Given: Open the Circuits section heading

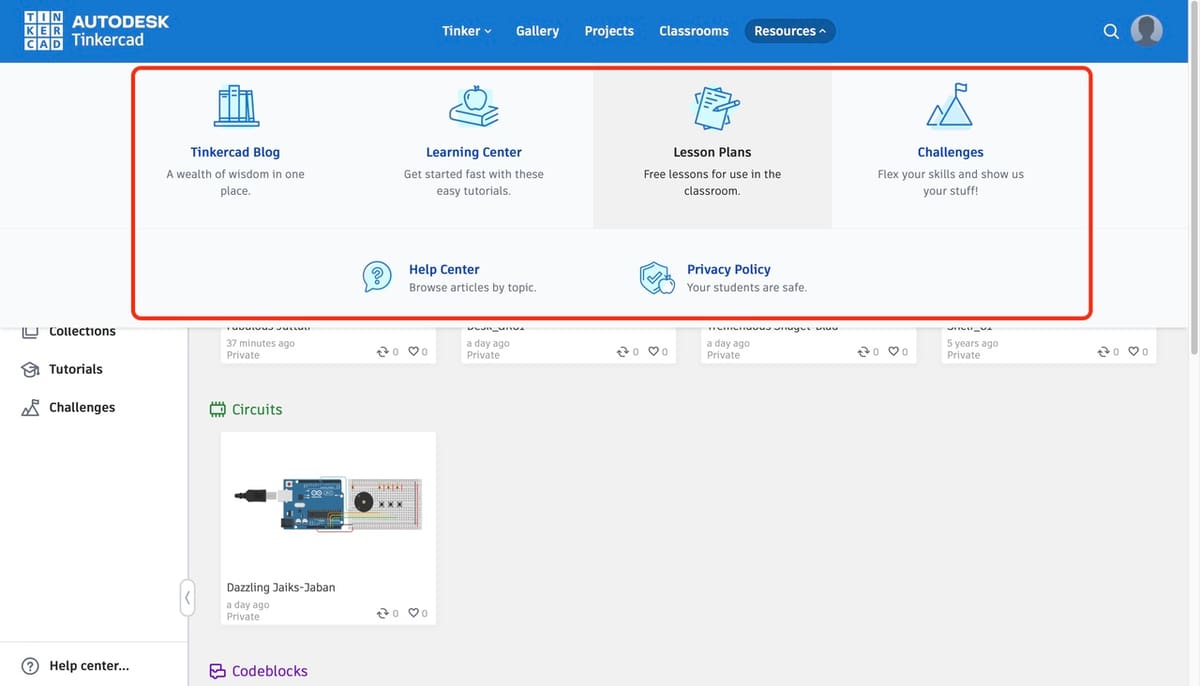Looking at the screenshot, I should point(257,409).
